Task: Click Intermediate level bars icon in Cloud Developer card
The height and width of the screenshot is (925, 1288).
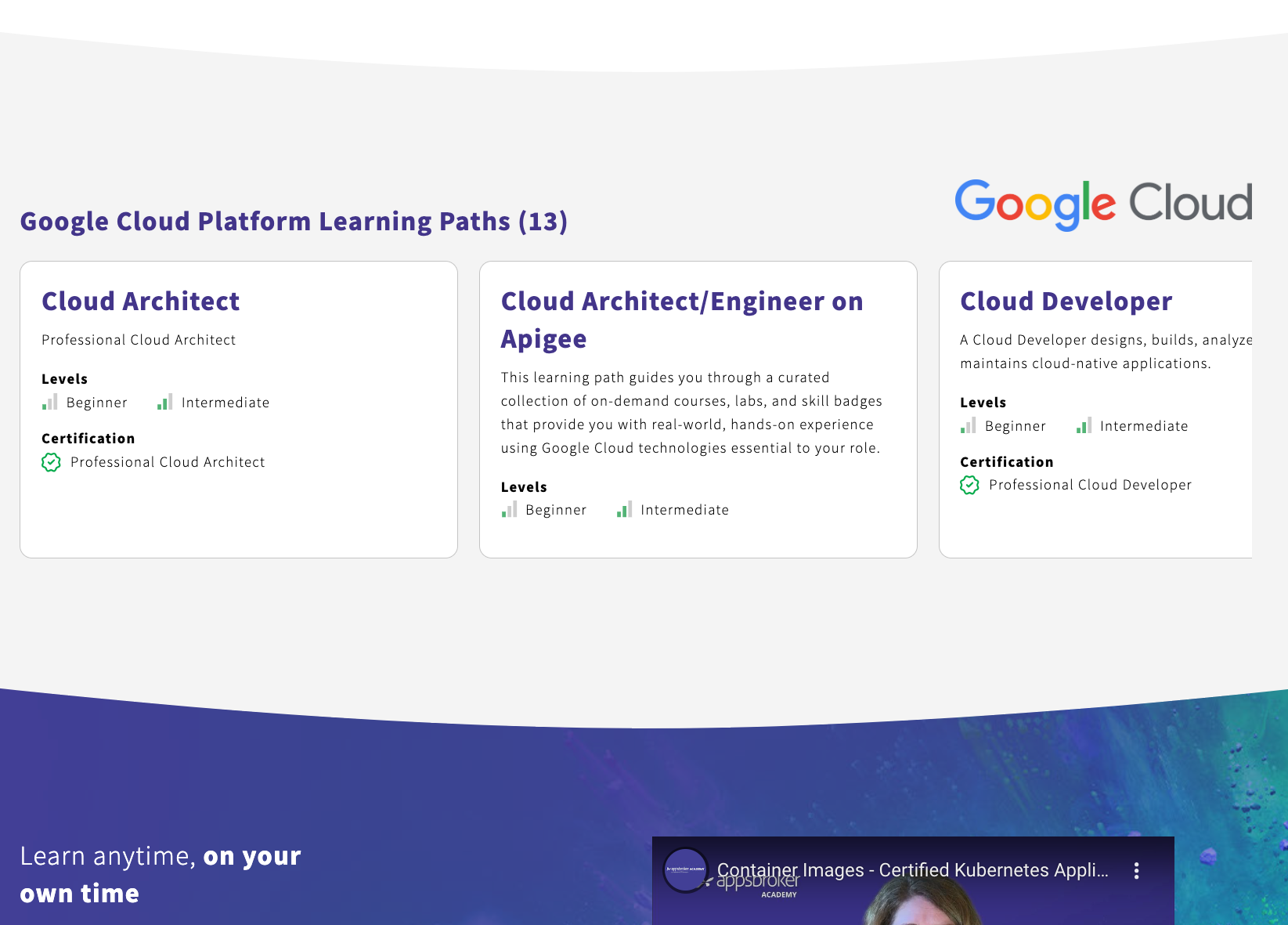Action: click(1084, 426)
